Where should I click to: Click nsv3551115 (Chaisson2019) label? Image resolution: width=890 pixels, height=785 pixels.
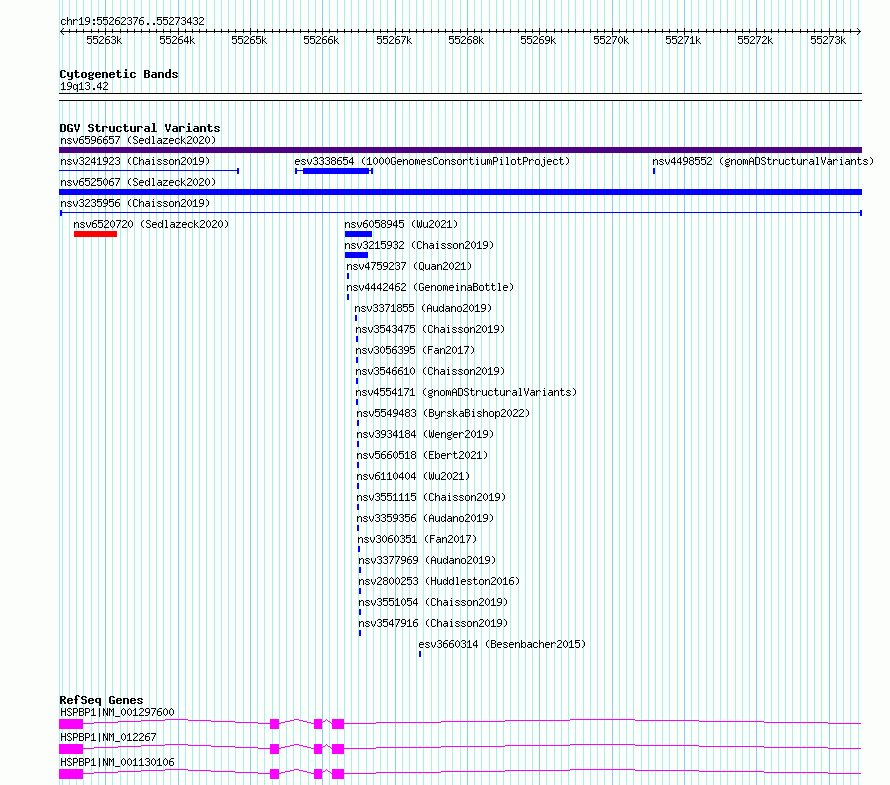(431, 497)
